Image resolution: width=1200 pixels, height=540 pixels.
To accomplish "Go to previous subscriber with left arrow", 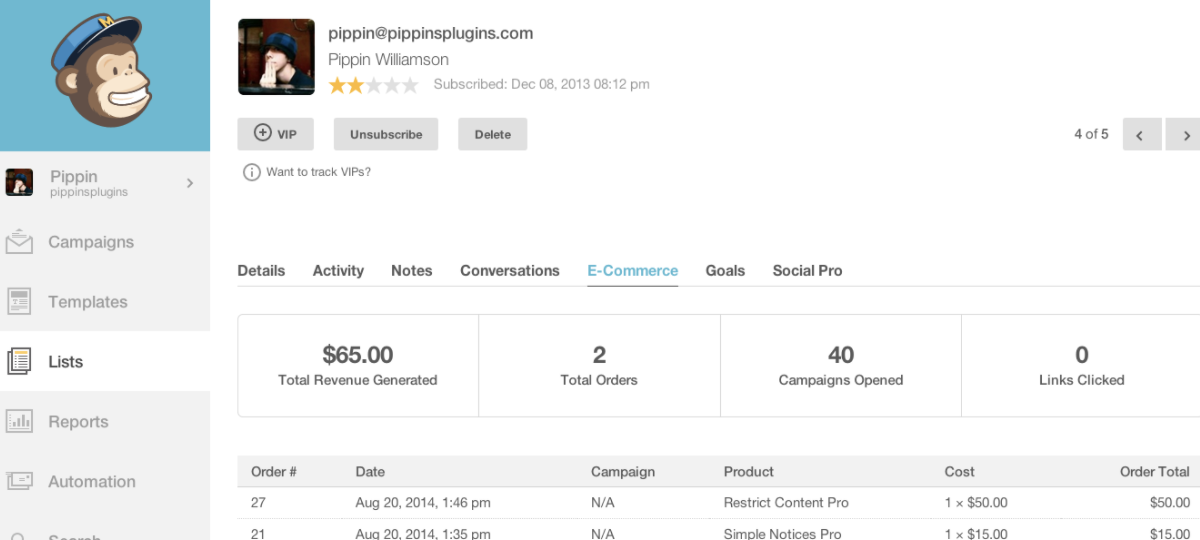I will (1142, 134).
